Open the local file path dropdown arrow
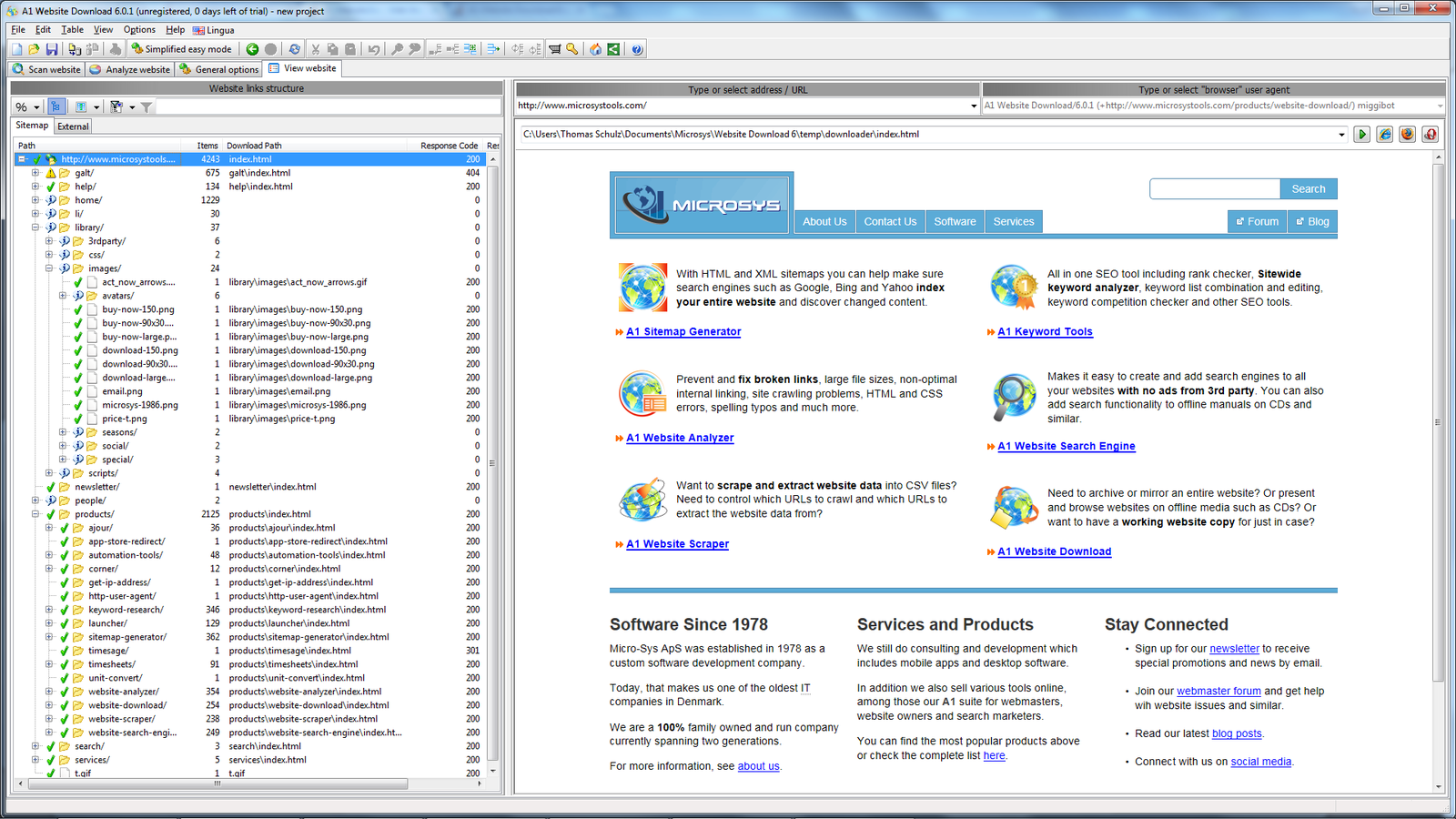 point(1341,135)
